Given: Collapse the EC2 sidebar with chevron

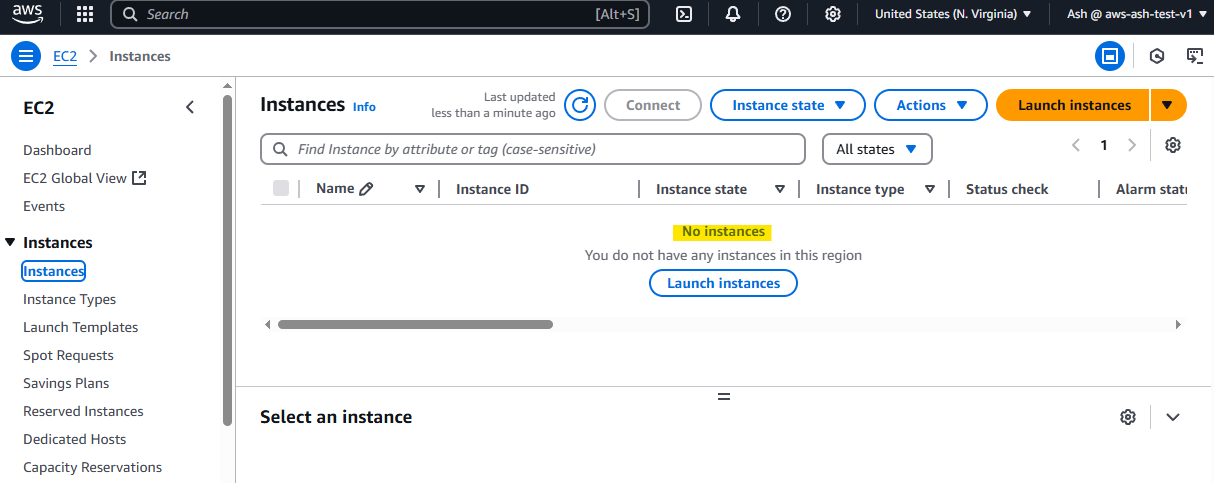Looking at the screenshot, I should 190,108.
